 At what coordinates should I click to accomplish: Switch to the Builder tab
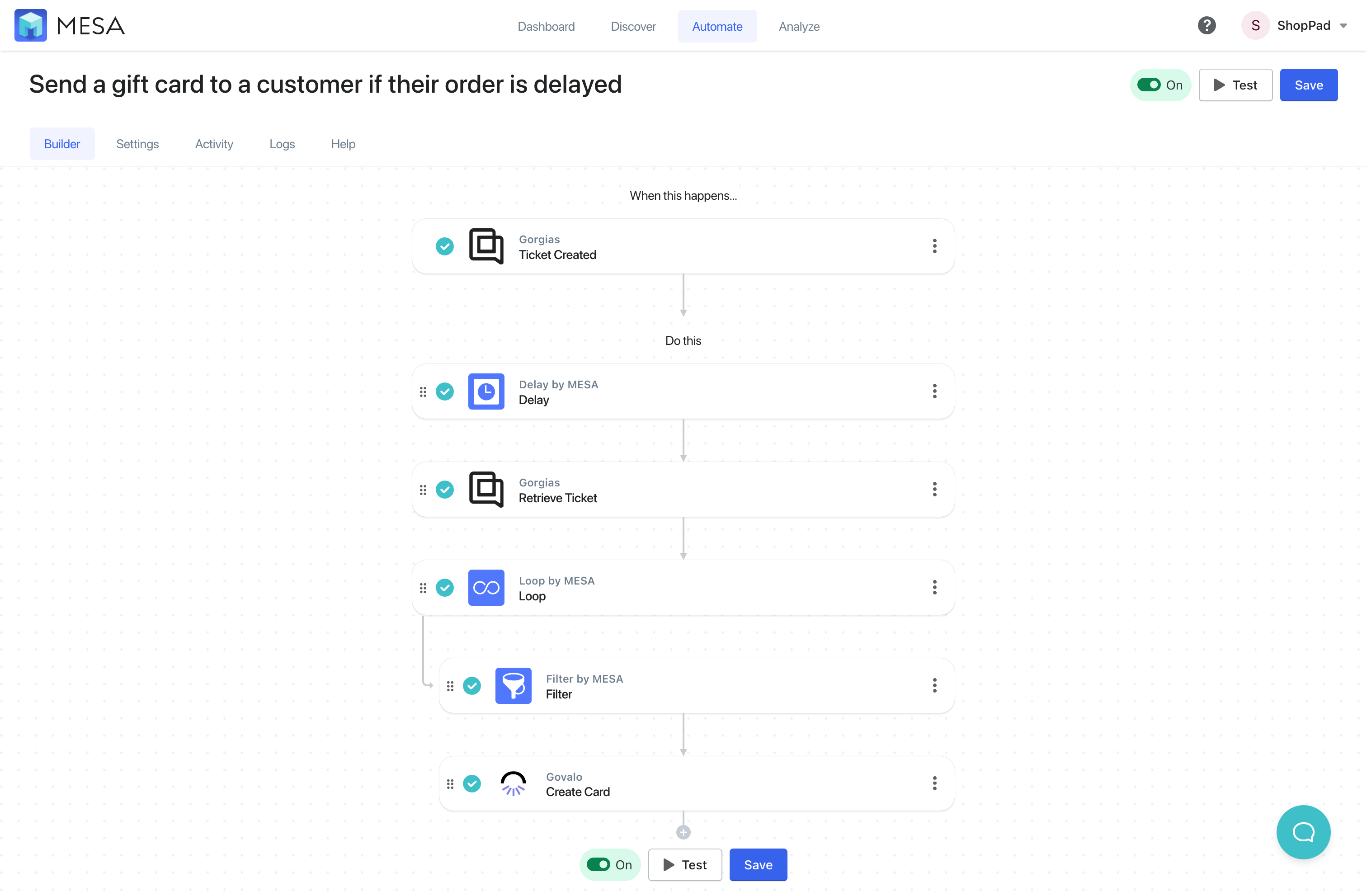coord(62,144)
